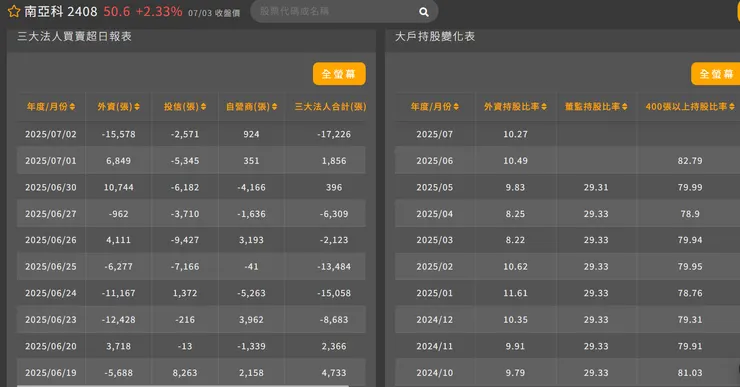Select row dated 2025/07/01

(191, 160)
